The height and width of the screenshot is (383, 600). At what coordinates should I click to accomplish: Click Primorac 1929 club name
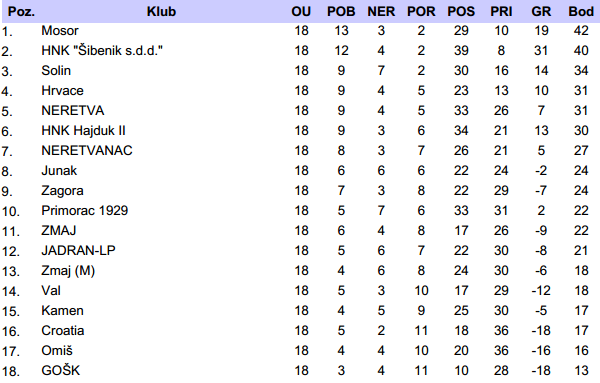85,210
